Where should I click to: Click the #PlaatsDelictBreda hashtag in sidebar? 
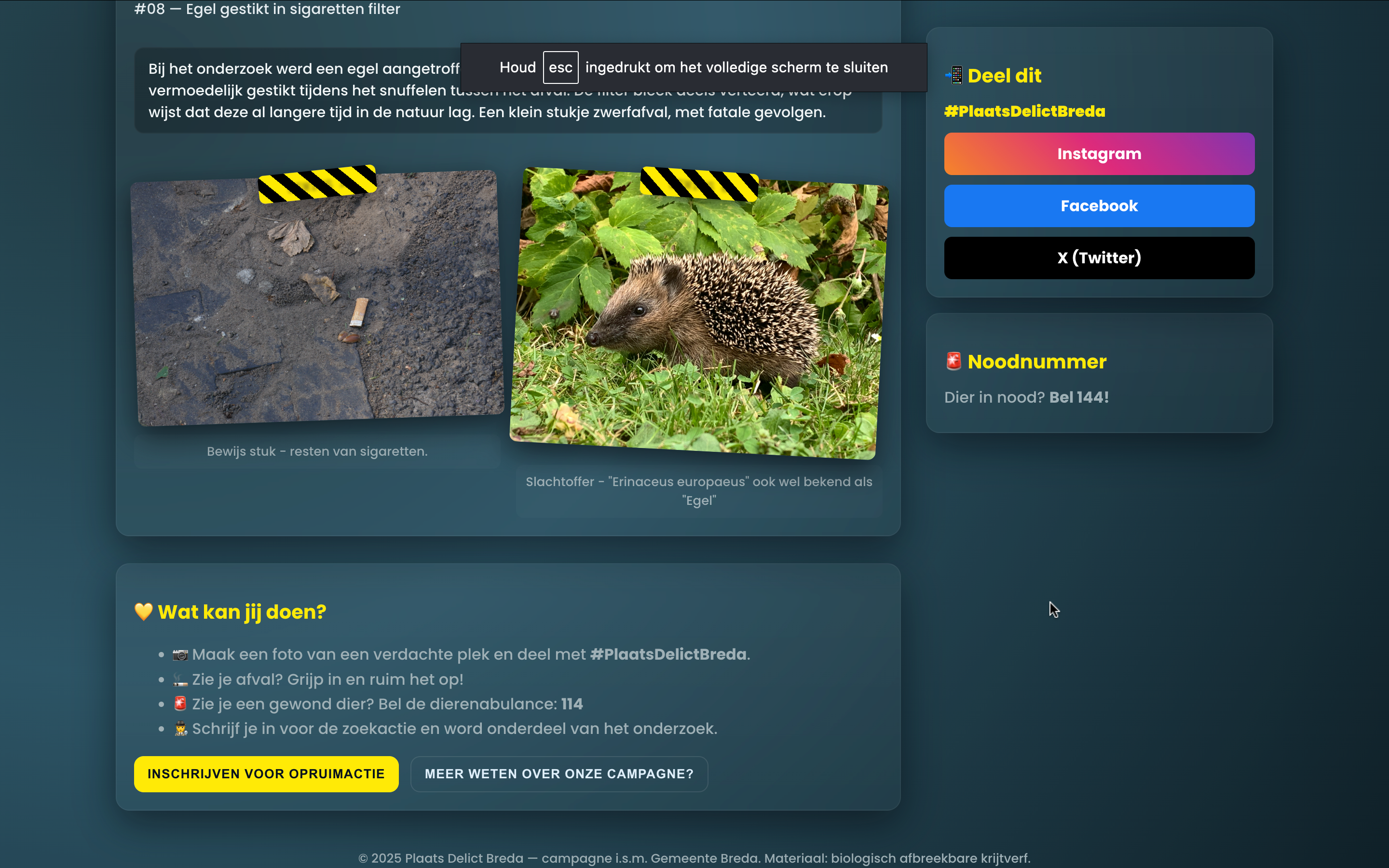(1024, 111)
